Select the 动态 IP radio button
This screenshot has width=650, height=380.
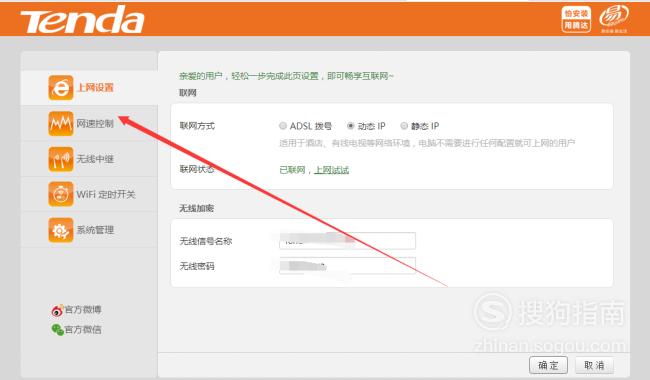(351, 126)
